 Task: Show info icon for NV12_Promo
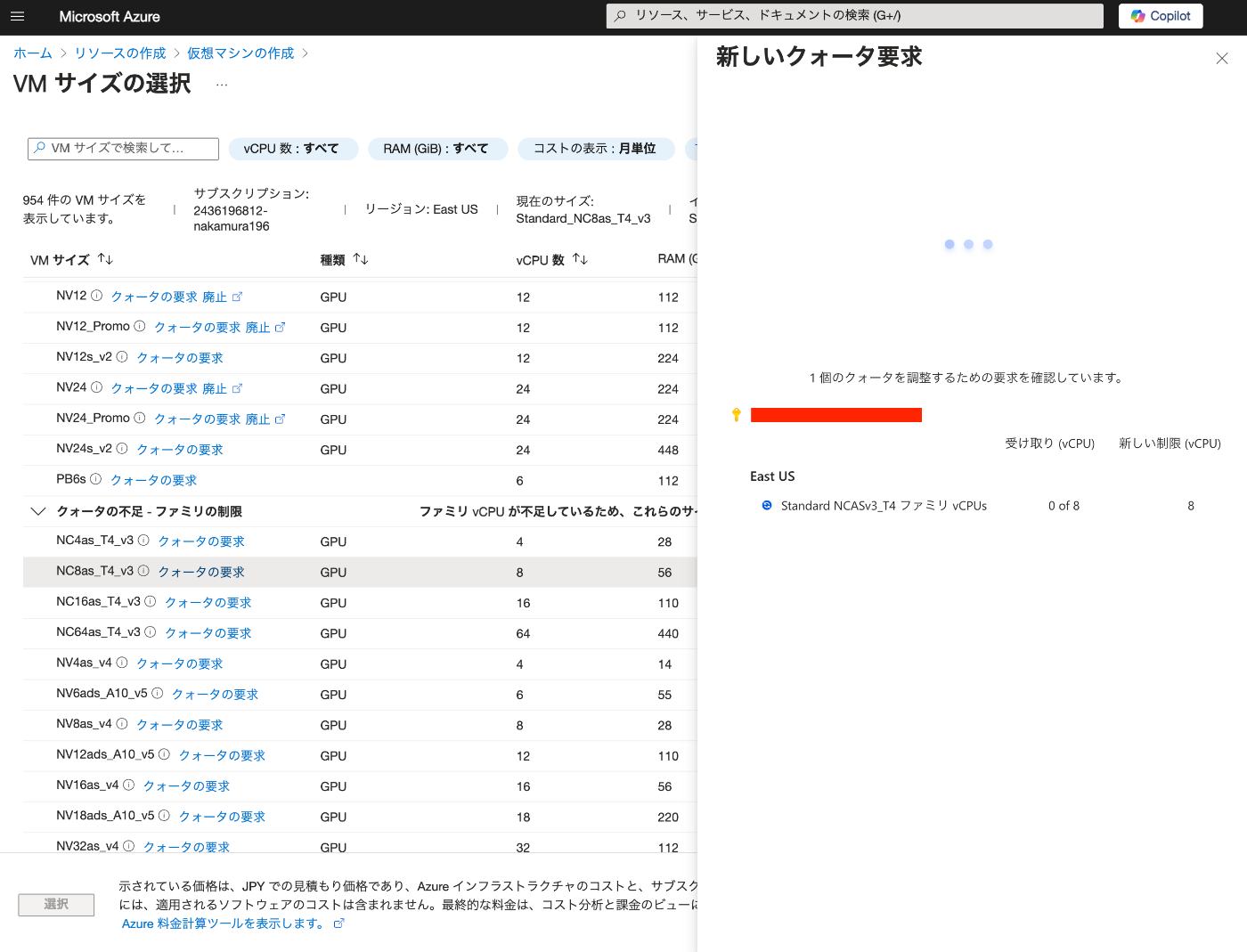pos(140,326)
